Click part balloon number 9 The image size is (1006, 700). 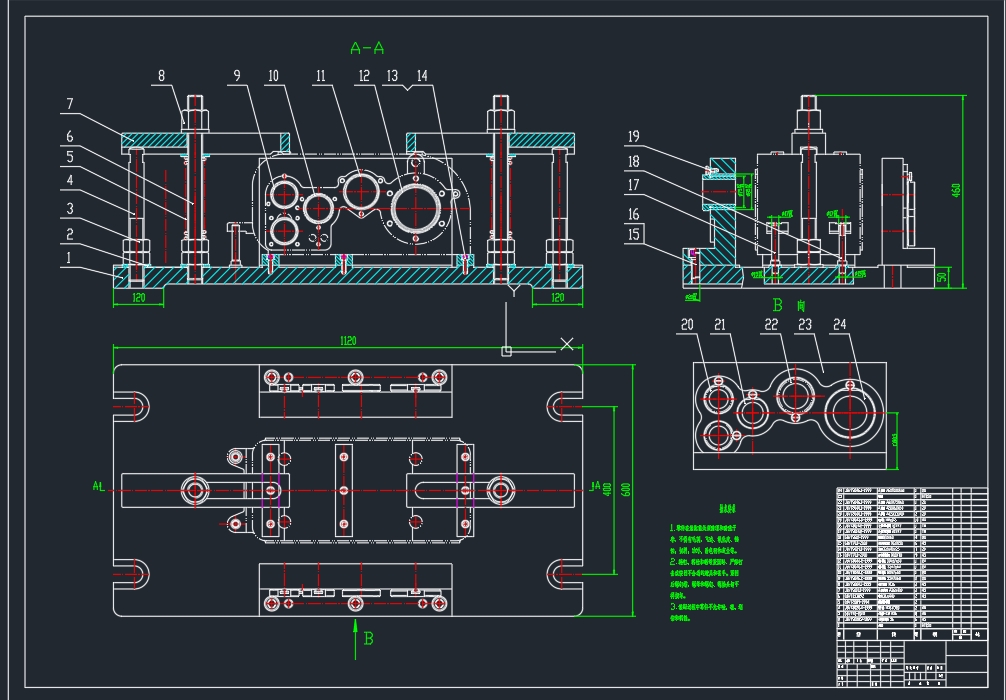click(237, 76)
